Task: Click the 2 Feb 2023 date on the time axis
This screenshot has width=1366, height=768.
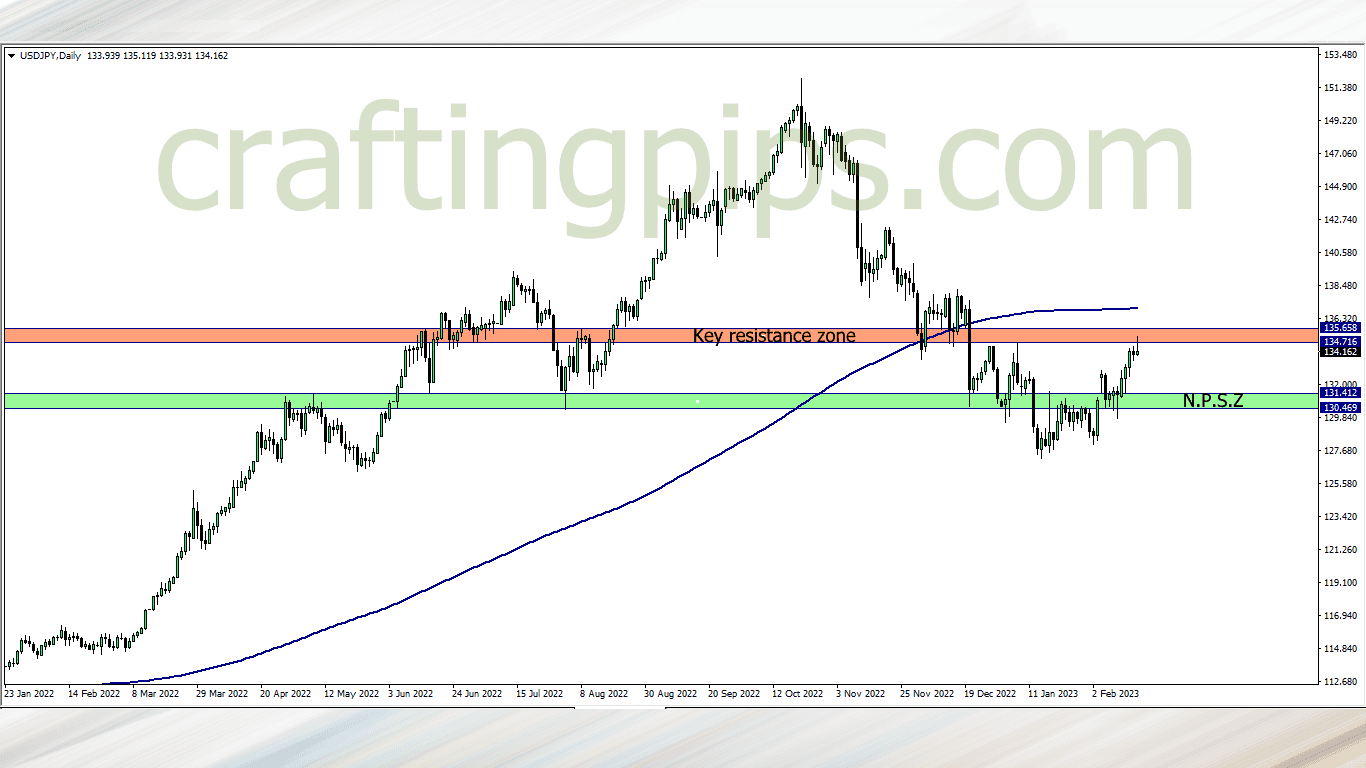Action: (1115, 693)
